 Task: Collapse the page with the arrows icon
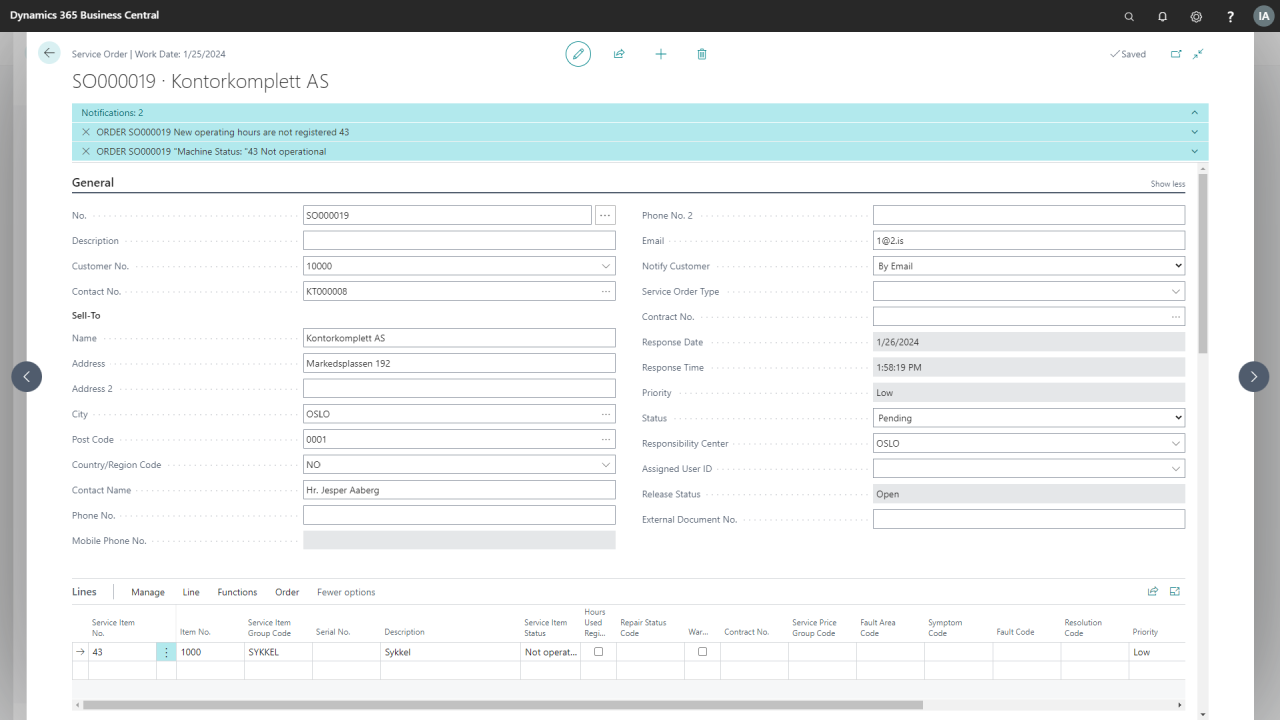(x=1198, y=54)
